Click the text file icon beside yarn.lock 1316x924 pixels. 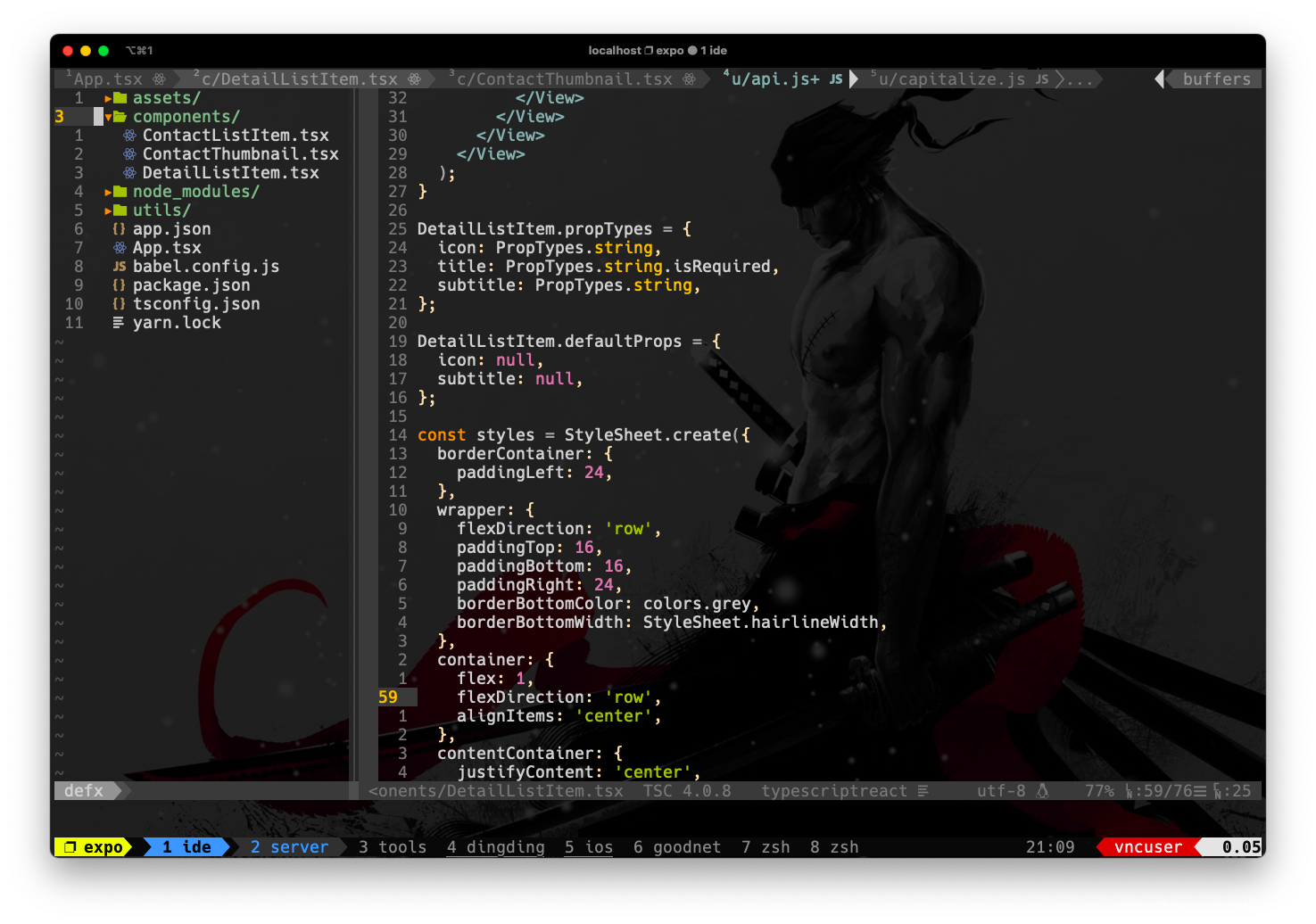click(x=119, y=323)
